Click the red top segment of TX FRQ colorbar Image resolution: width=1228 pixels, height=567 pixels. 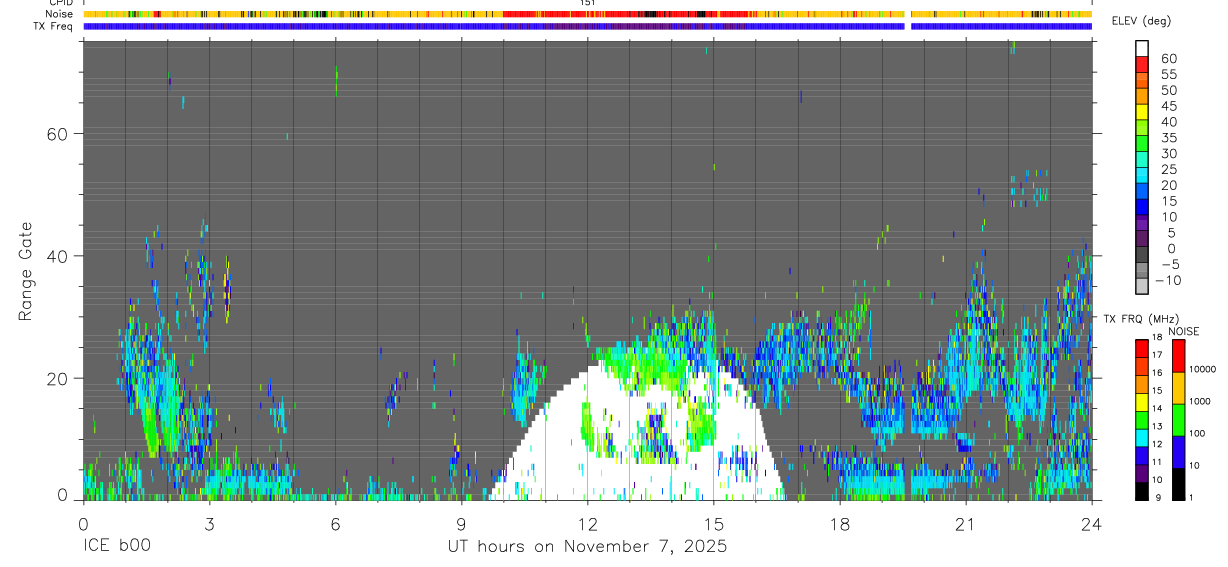coord(1142,347)
